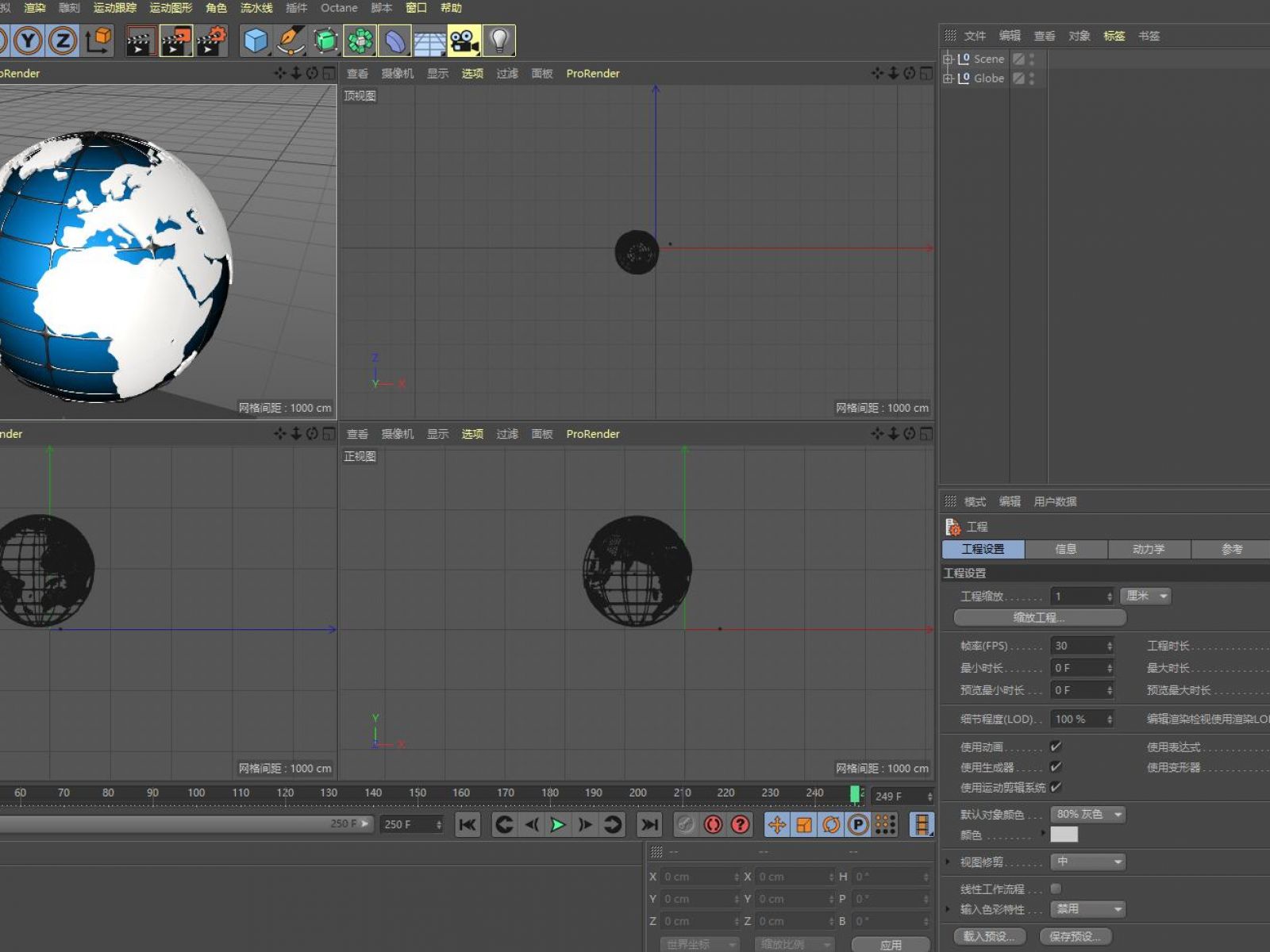Click the 颜色 gray color swatch

coord(1064,835)
